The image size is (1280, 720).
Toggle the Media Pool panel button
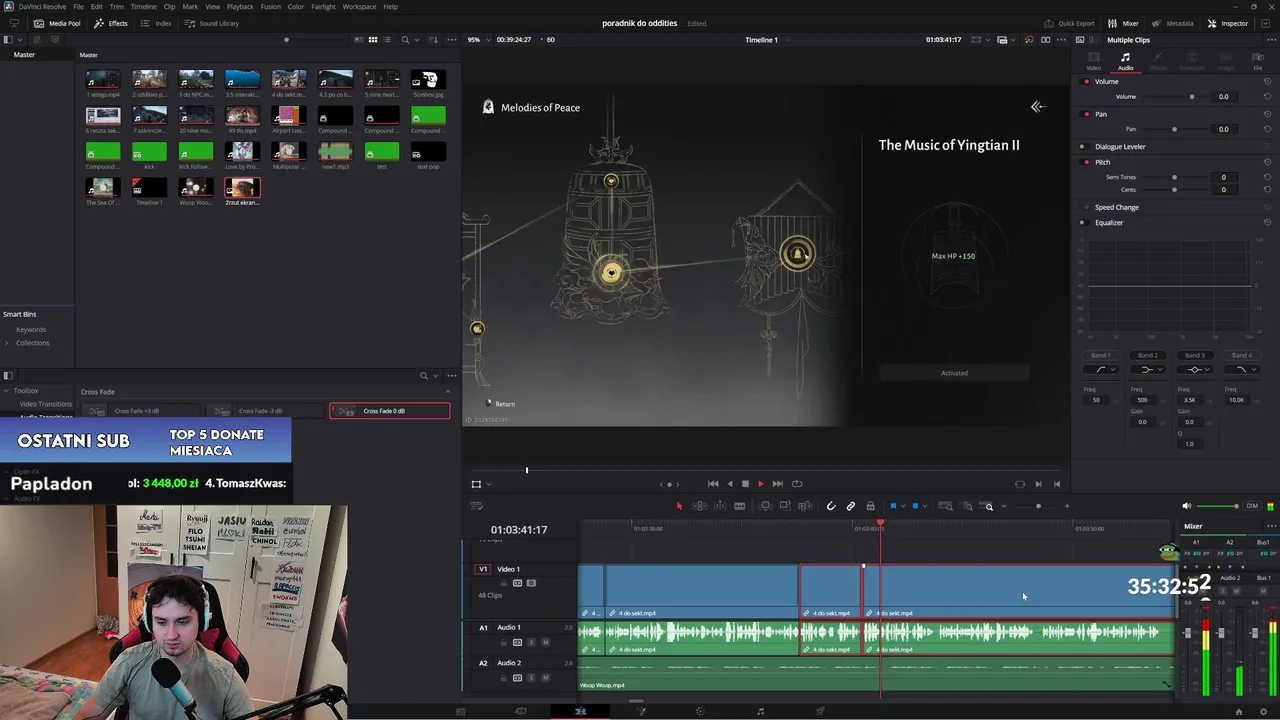(57, 23)
